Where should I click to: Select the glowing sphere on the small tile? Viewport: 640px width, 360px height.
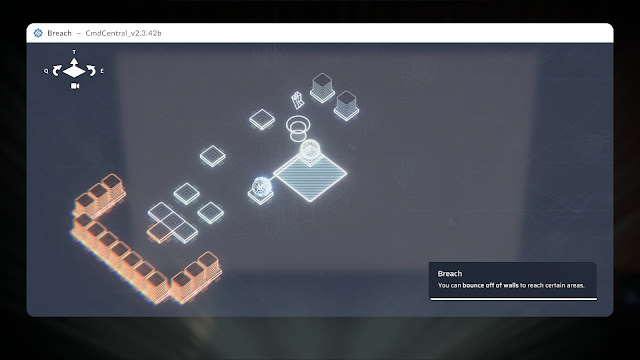(261, 186)
